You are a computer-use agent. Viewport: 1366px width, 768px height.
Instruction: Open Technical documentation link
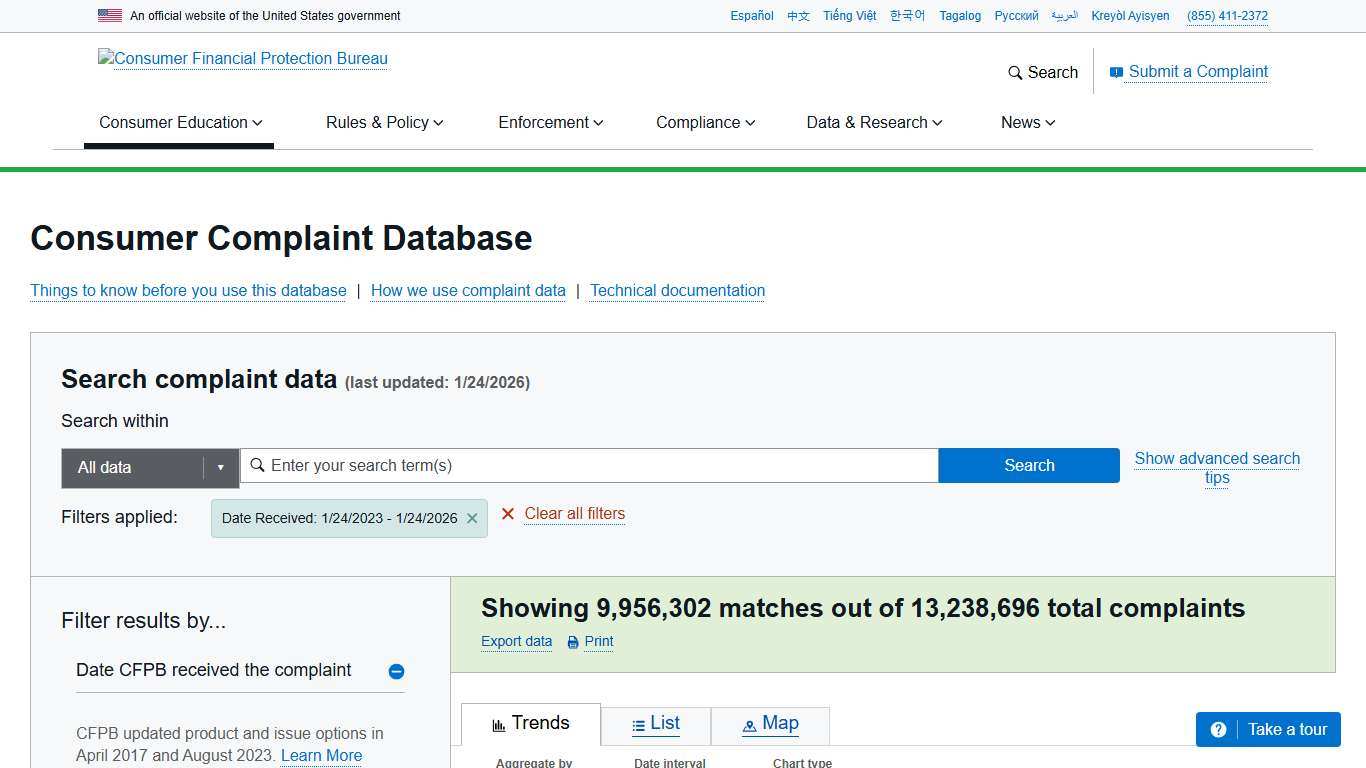pyautogui.click(x=677, y=291)
